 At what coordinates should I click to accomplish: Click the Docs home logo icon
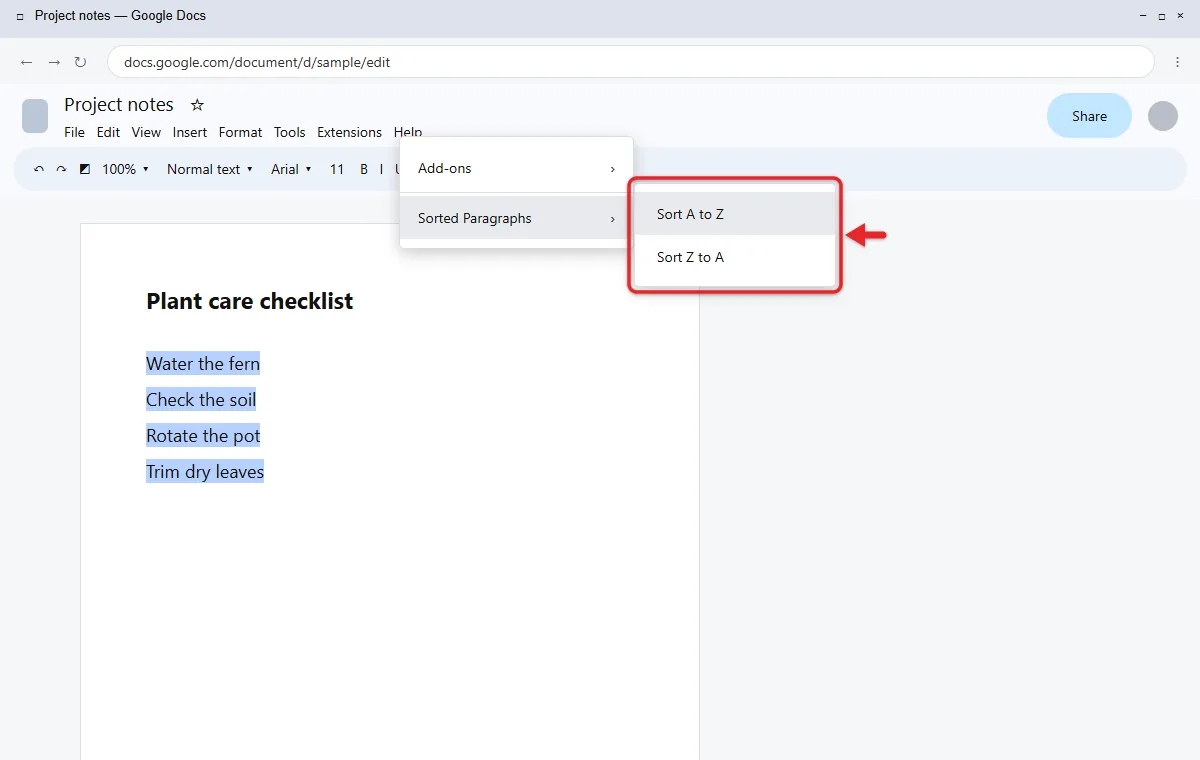click(x=35, y=116)
